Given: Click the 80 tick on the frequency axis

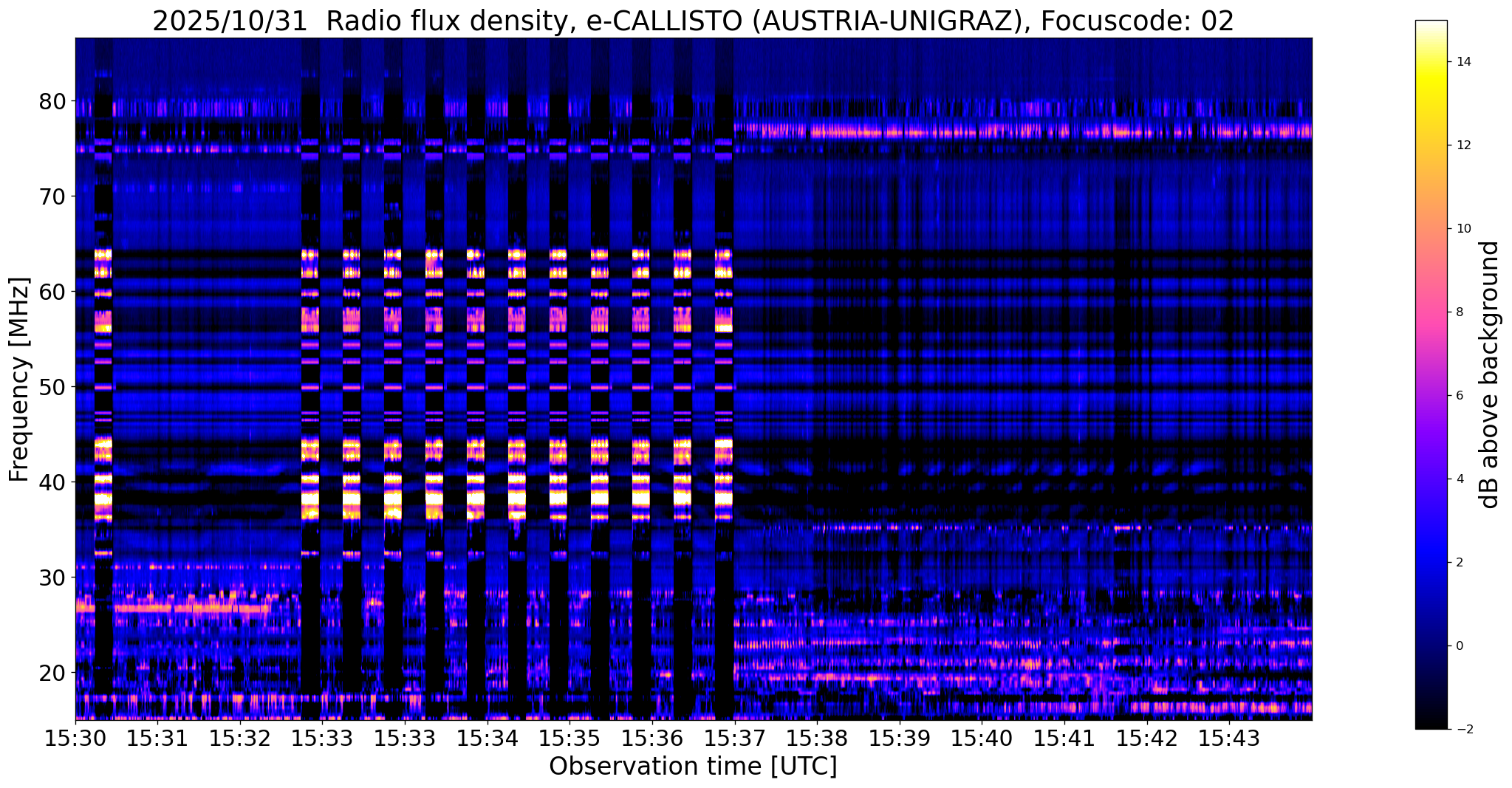Looking at the screenshot, I should tap(52, 100).
